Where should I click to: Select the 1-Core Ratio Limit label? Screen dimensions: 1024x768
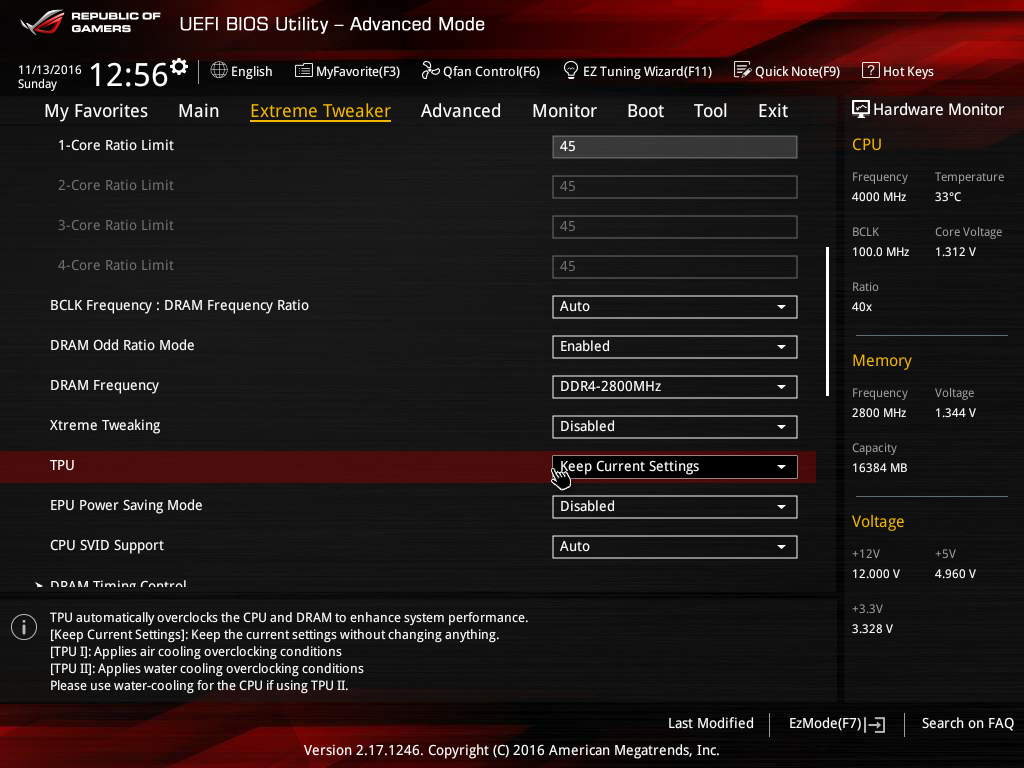116,145
